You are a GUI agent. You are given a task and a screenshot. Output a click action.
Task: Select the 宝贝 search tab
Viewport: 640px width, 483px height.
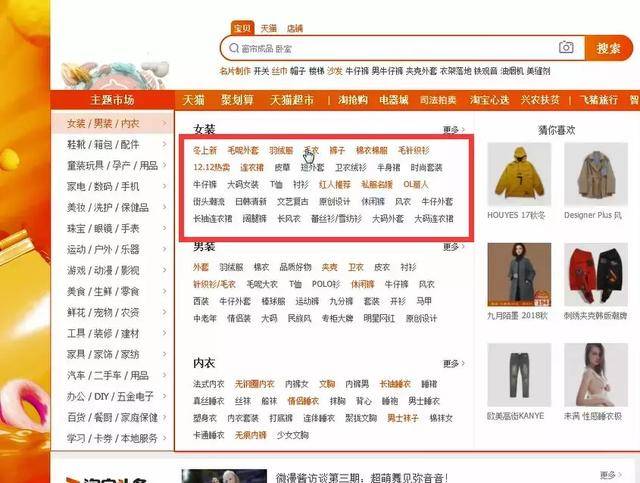click(x=242, y=28)
